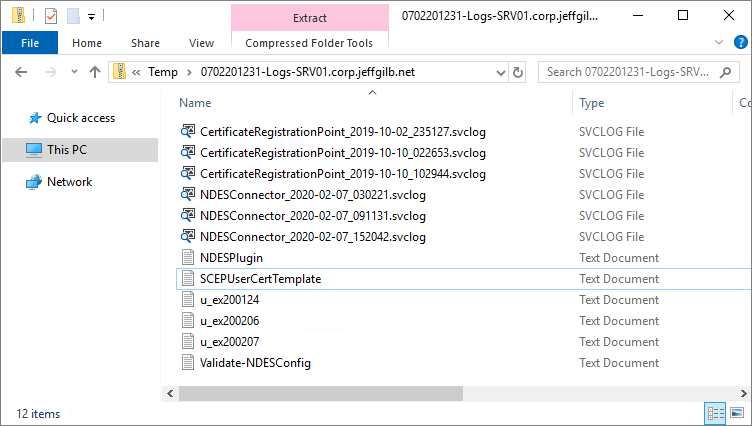The width and height of the screenshot is (752, 426).
Task: Sort files by Name column header
Action: pyautogui.click(x=195, y=103)
